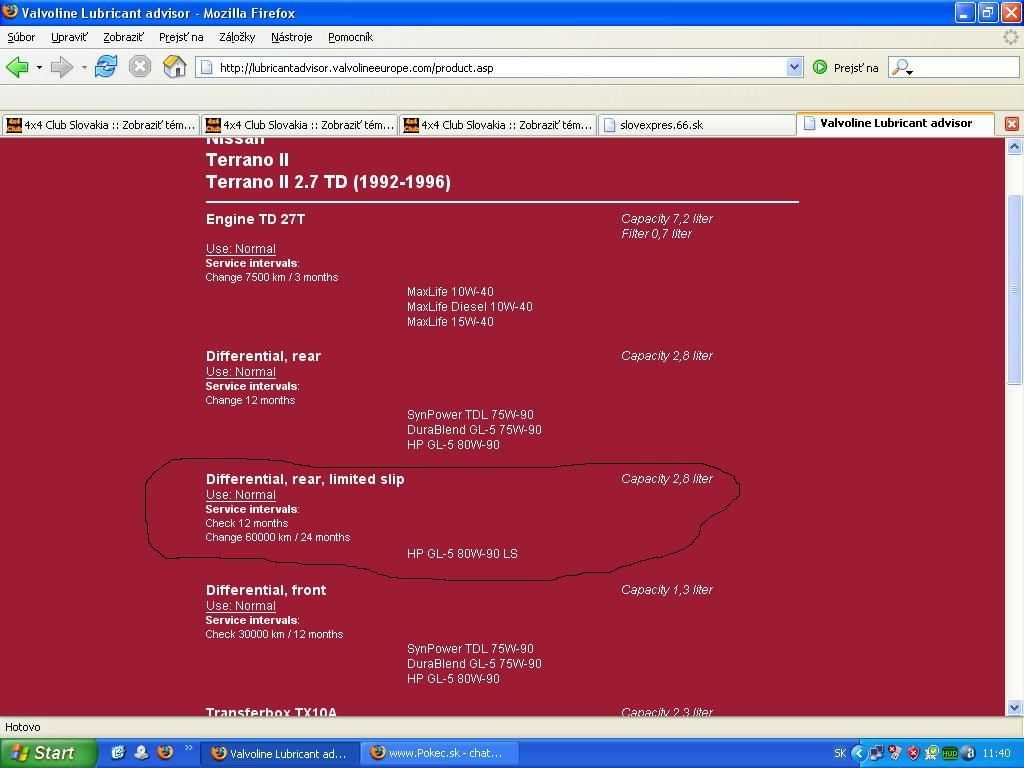
Task: Click the Differential, front heading
Action: click(266, 590)
